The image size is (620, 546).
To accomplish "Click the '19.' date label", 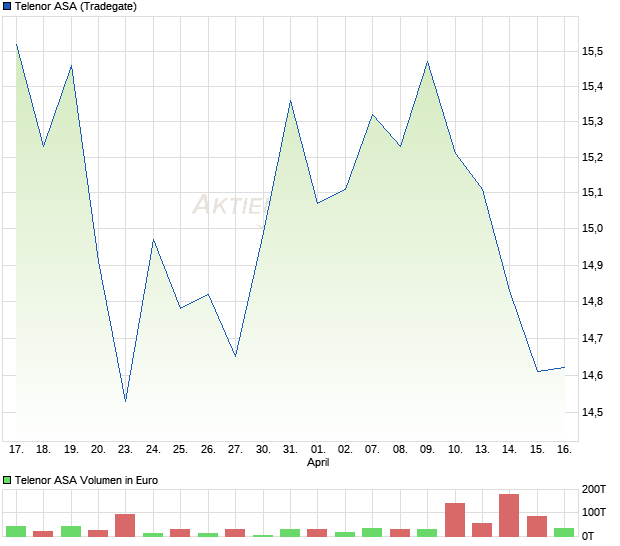I will point(71,450).
